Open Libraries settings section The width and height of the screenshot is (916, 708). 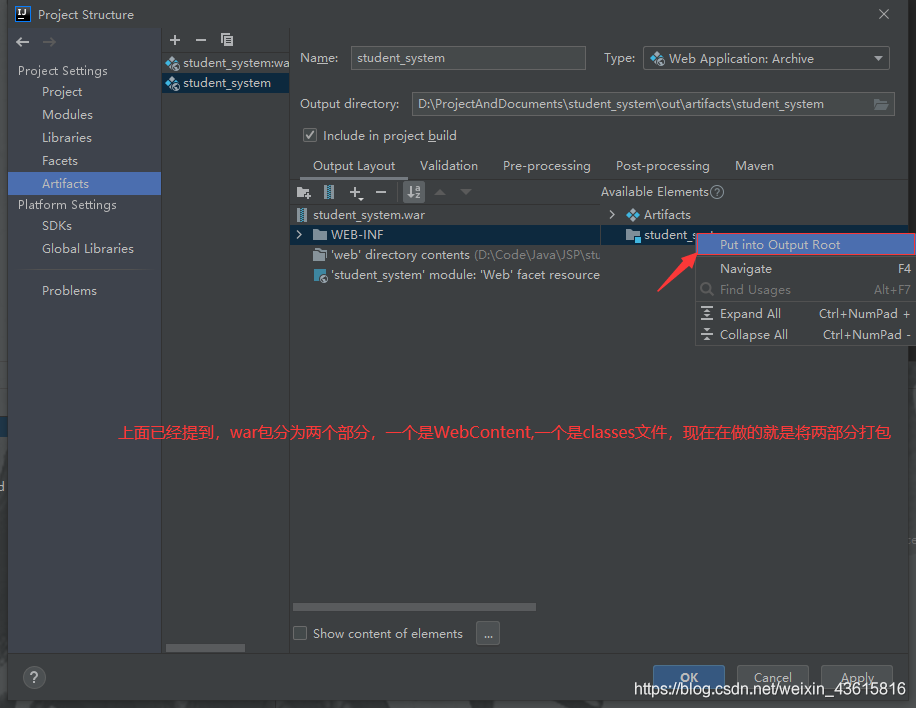coord(67,138)
